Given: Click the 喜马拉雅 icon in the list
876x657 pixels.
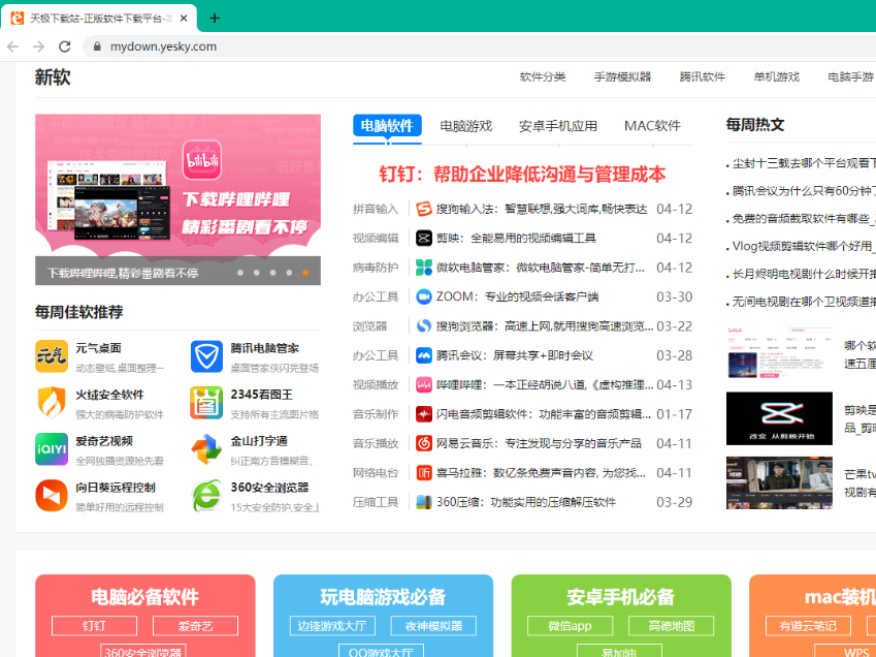Looking at the screenshot, I should click(424, 473).
